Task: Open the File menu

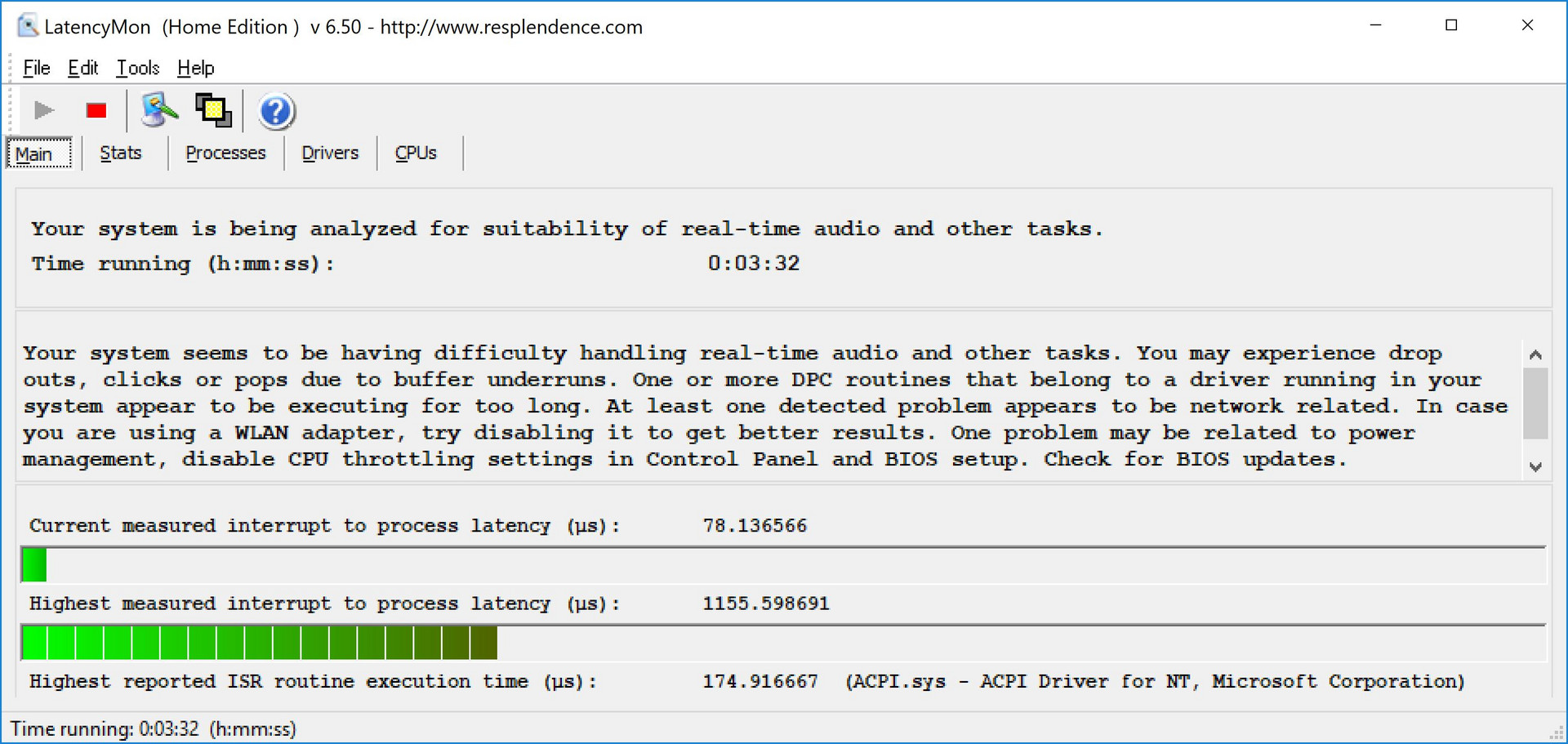Action: 37,68
